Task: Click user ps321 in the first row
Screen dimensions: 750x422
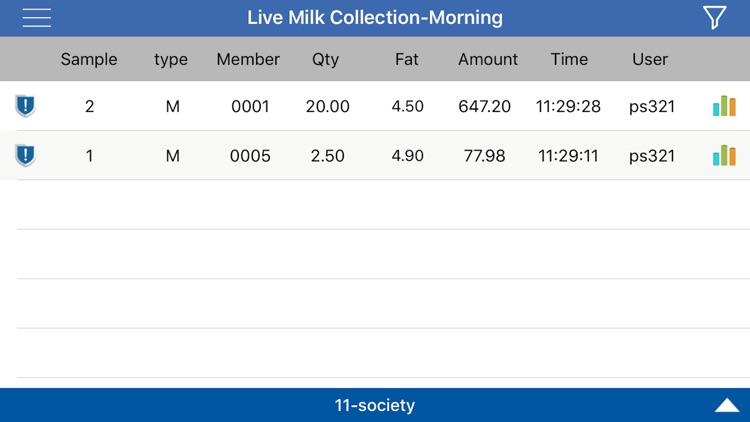Action: [651, 106]
